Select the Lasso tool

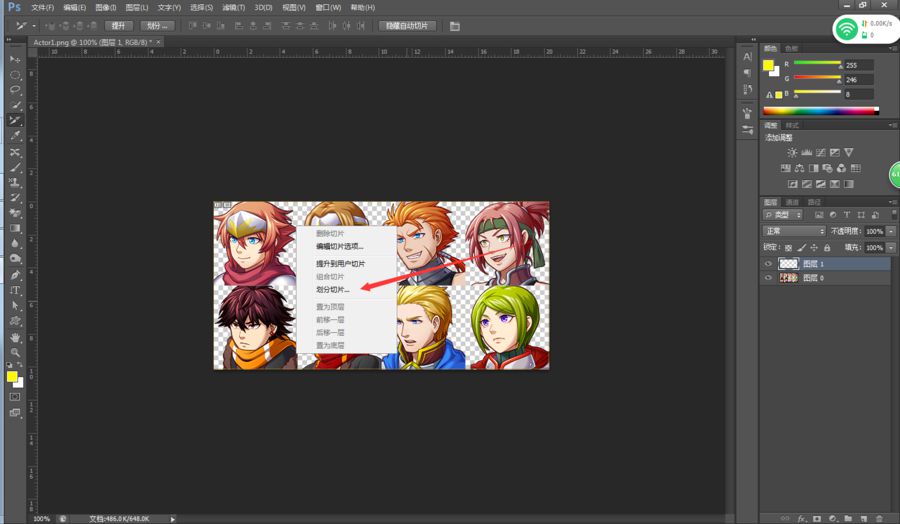(15, 90)
